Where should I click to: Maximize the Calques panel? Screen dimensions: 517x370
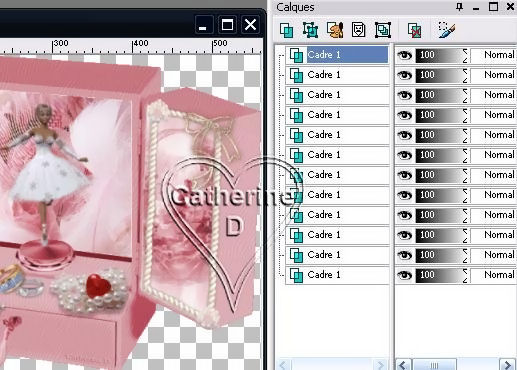click(x=493, y=7)
